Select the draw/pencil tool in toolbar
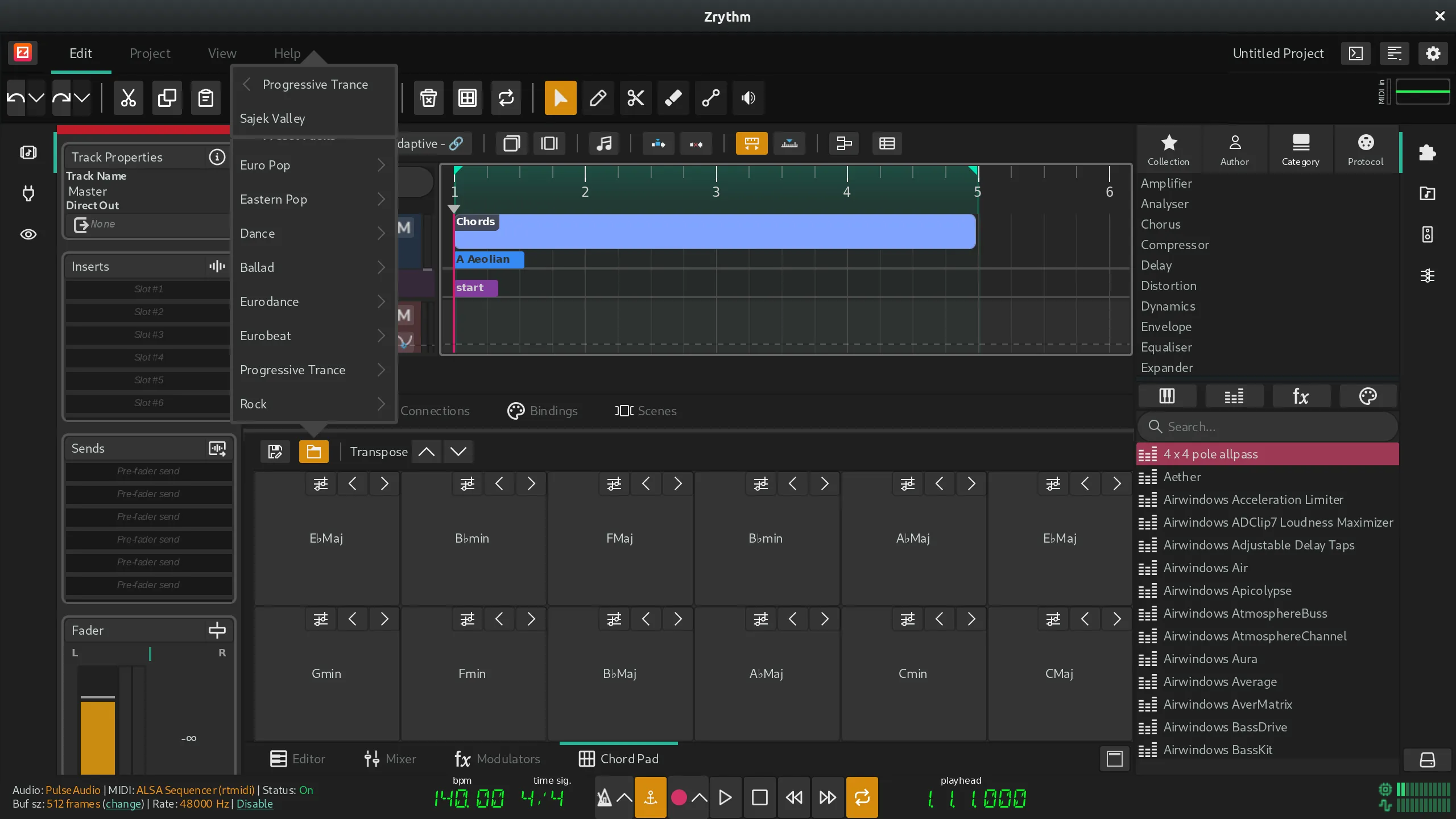 (x=598, y=97)
